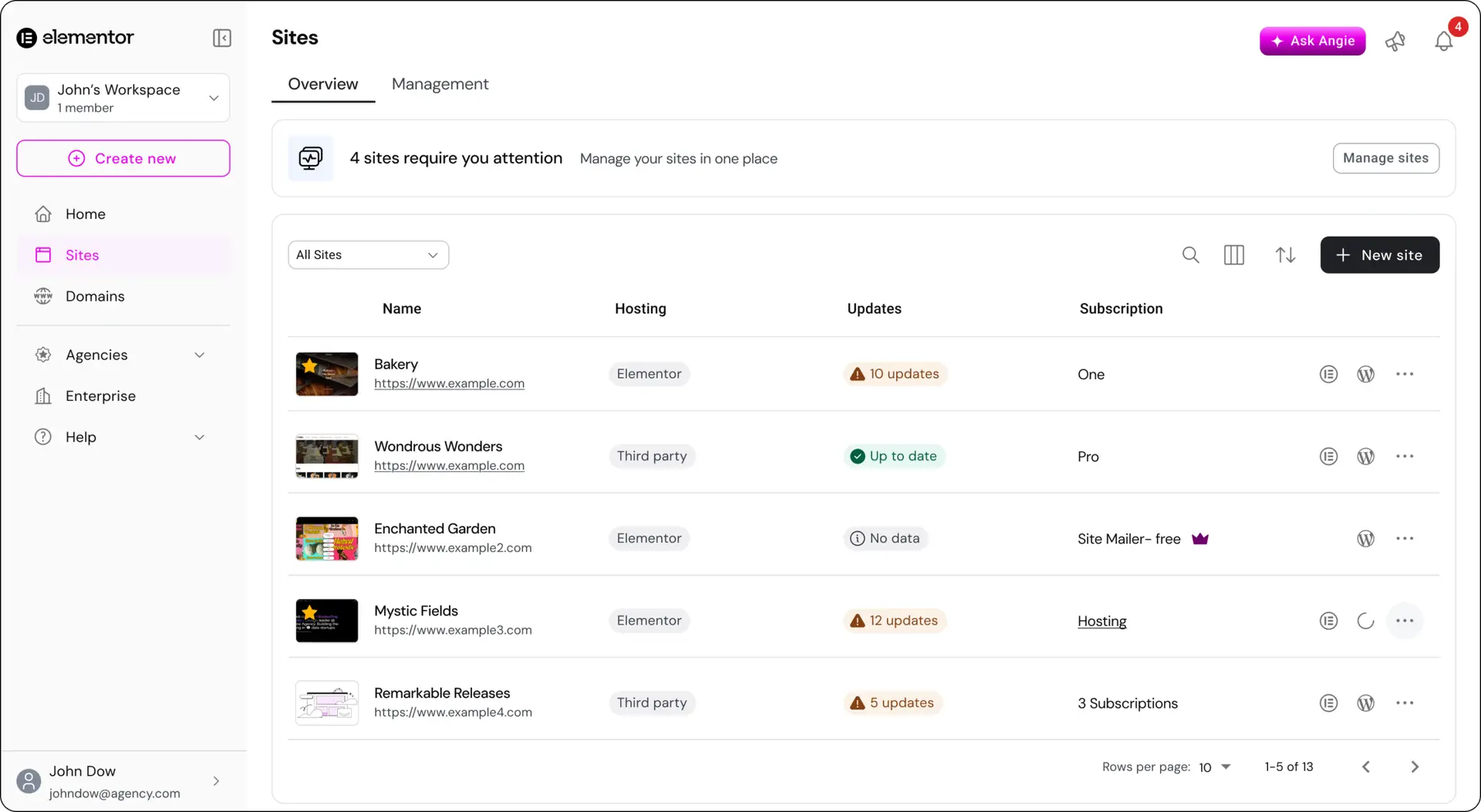Click the Subscription column header

click(x=1121, y=308)
